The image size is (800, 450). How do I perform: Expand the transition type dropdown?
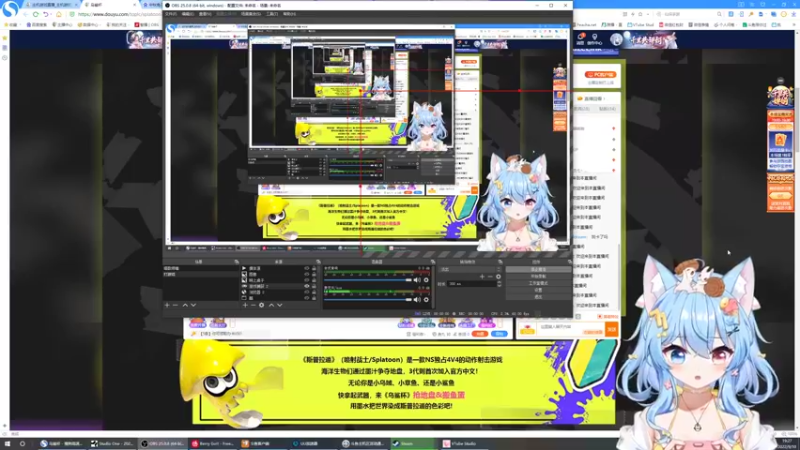point(470,269)
